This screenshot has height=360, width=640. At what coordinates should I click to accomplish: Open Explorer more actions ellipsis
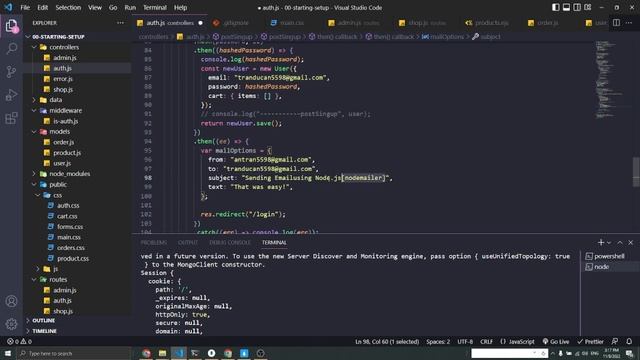click(x=120, y=23)
